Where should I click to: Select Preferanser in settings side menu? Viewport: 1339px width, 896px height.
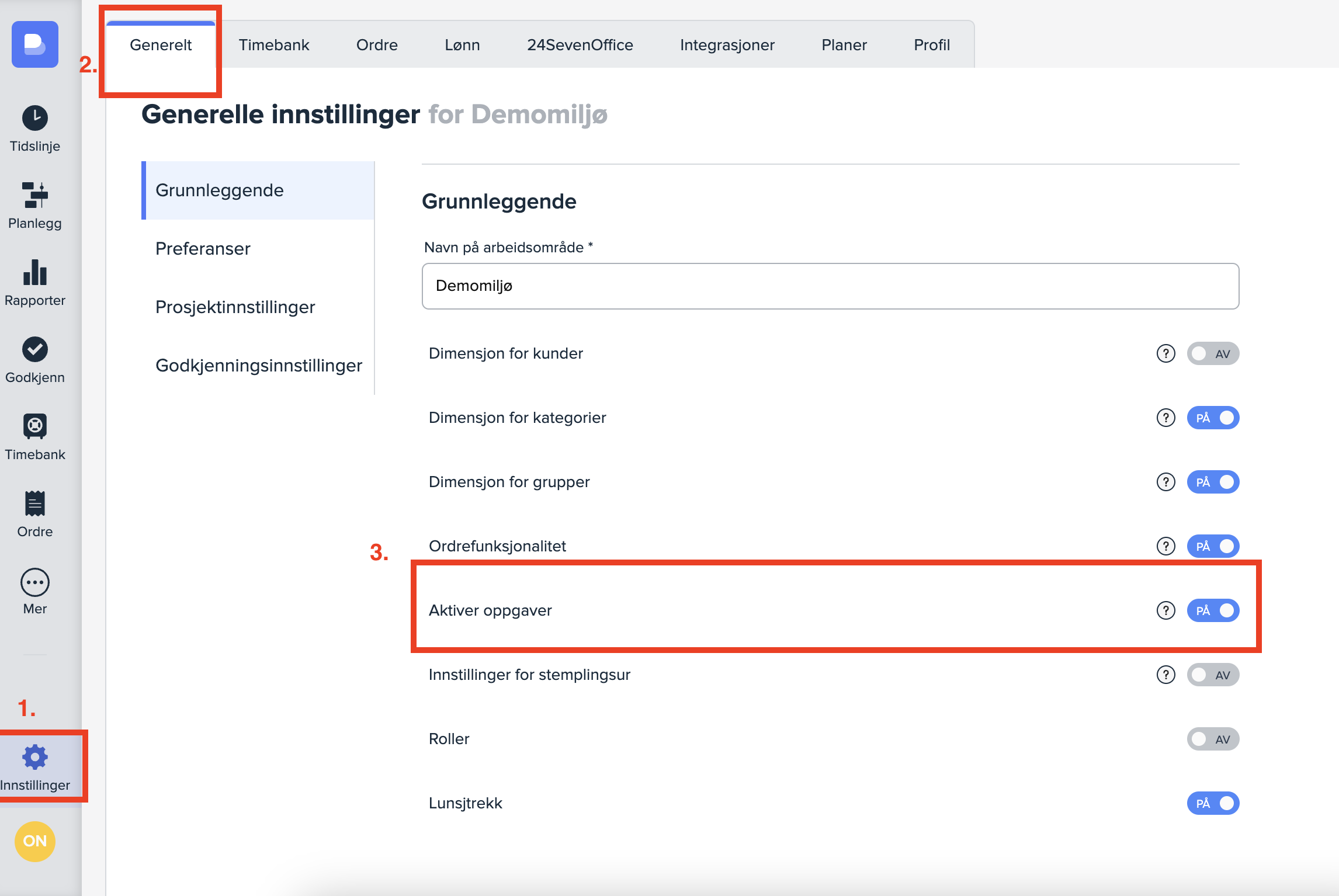tap(203, 249)
